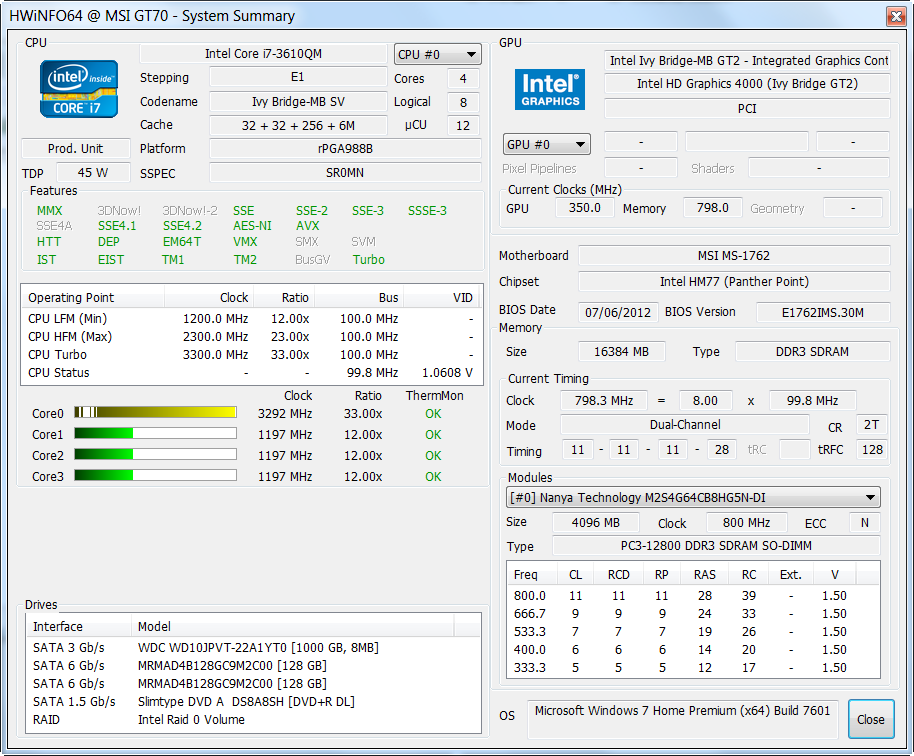This screenshot has width=914, height=756.
Task: Click the Prod. Unit button
Action: tap(76, 149)
